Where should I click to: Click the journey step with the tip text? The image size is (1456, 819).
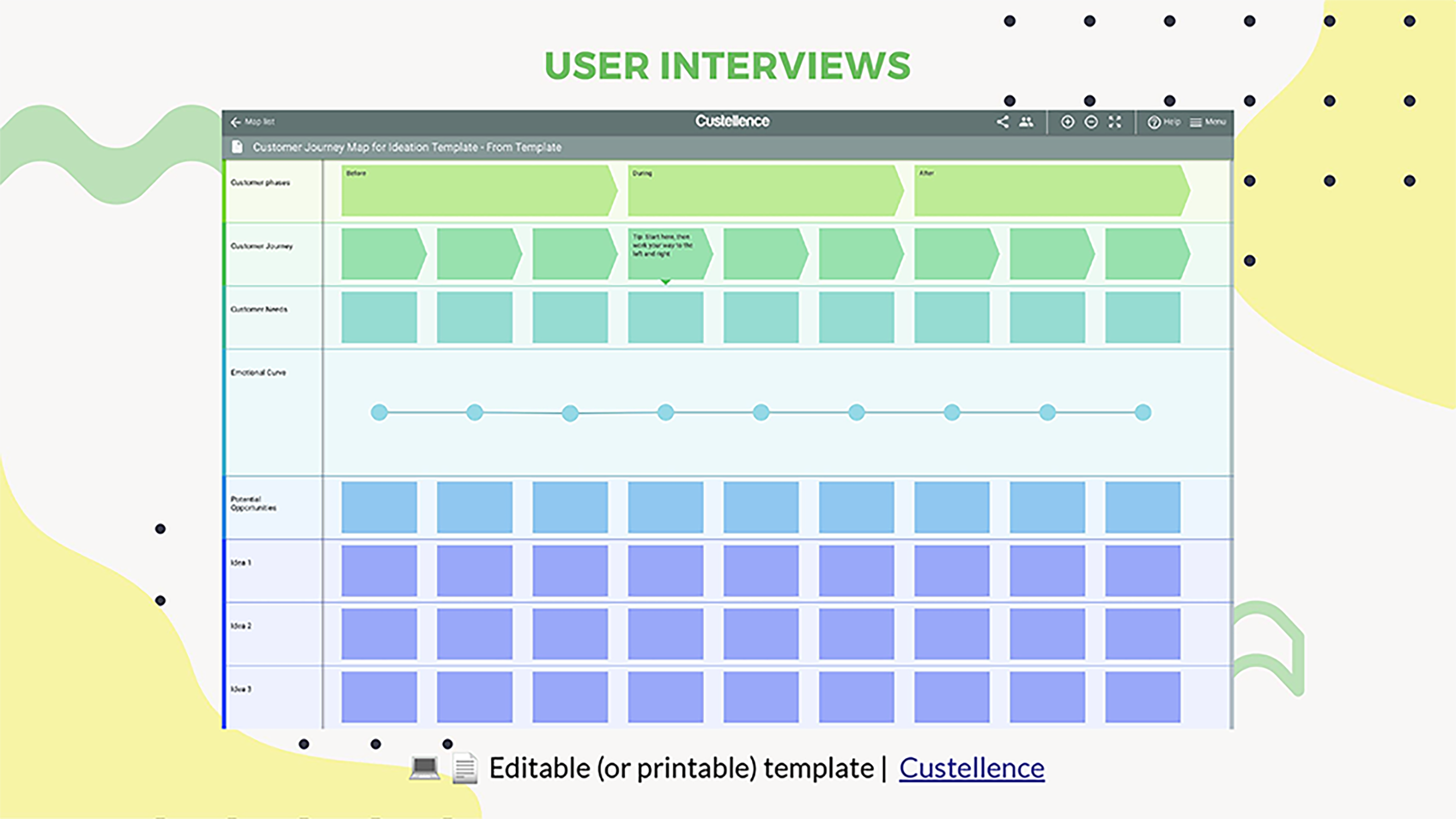click(x=667, y=253)
